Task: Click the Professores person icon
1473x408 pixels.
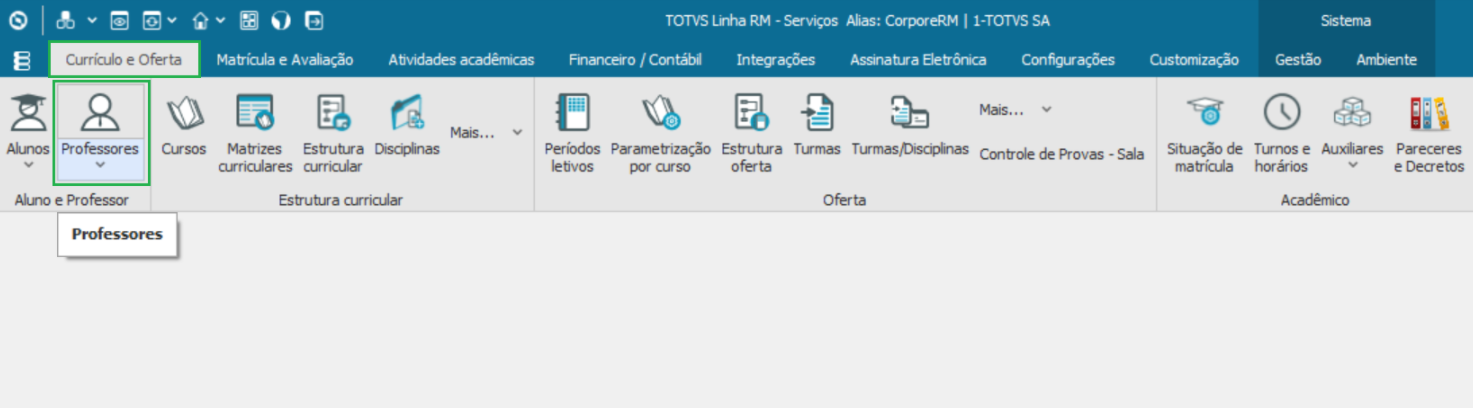Action: point(100,113)
